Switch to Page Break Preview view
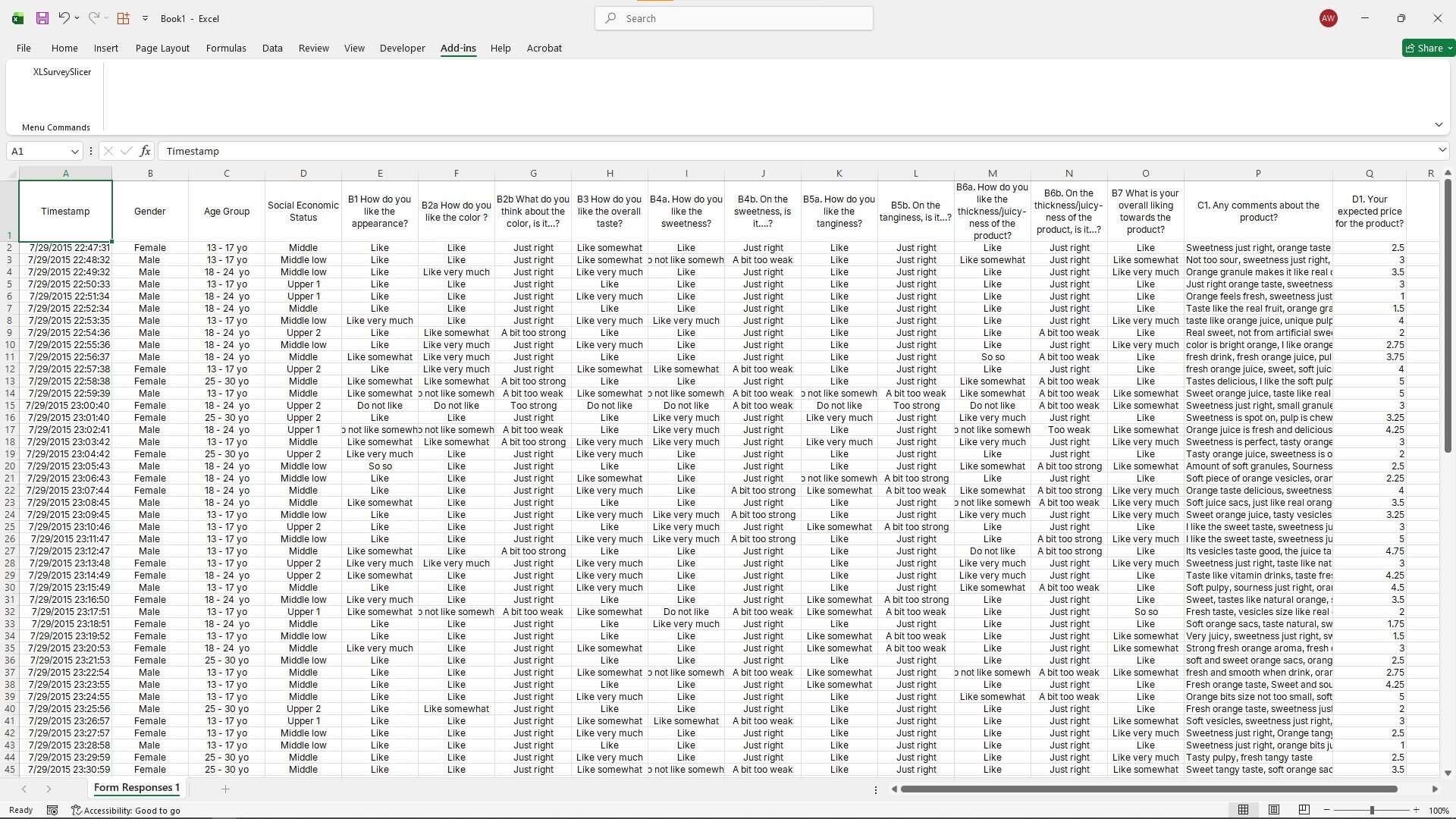This screenshot has height=819, width=1456. coord(1304,810)
